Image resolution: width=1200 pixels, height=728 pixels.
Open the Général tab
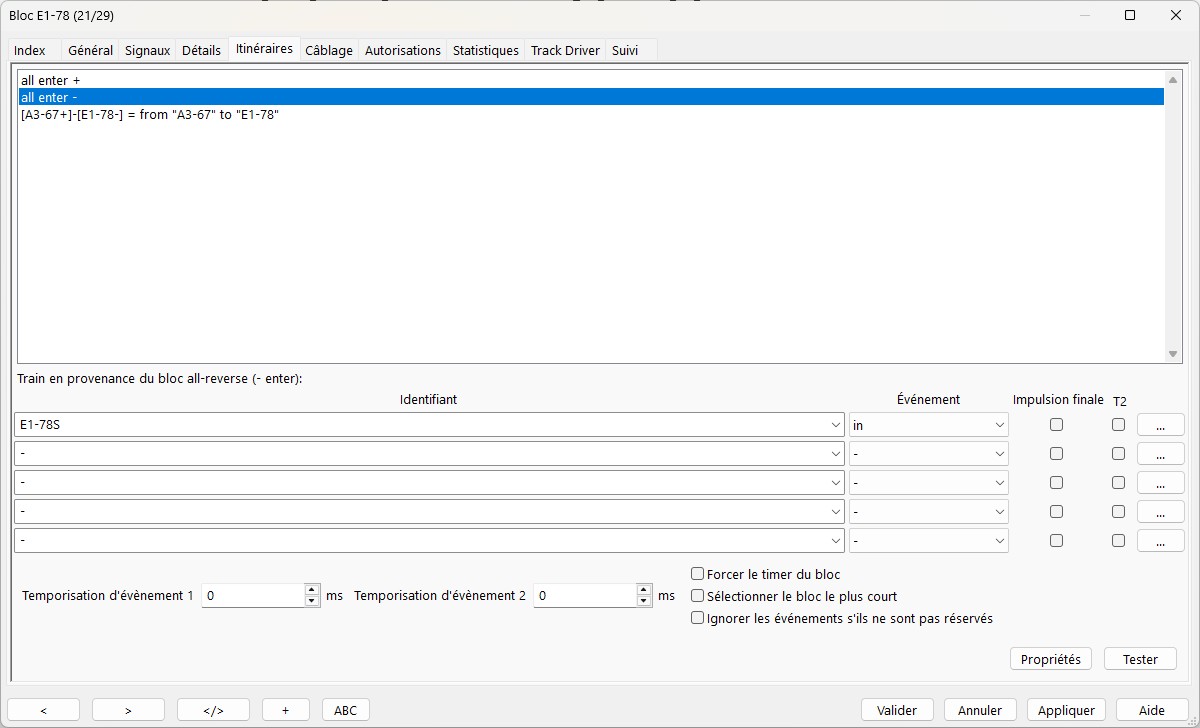pos(90,50)
